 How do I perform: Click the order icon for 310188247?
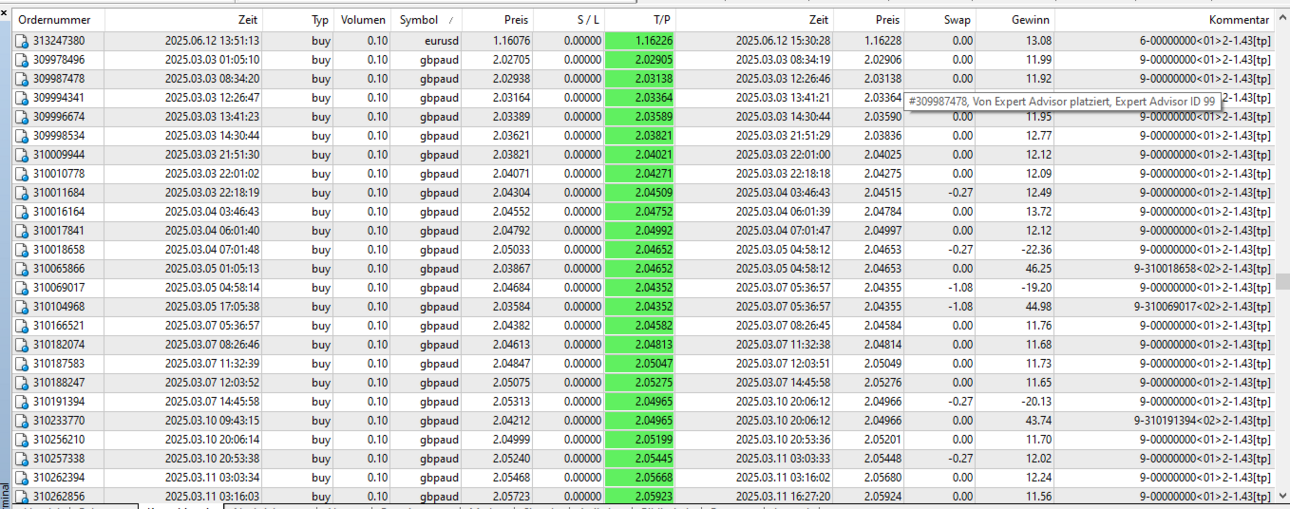[x=22, y=383]
